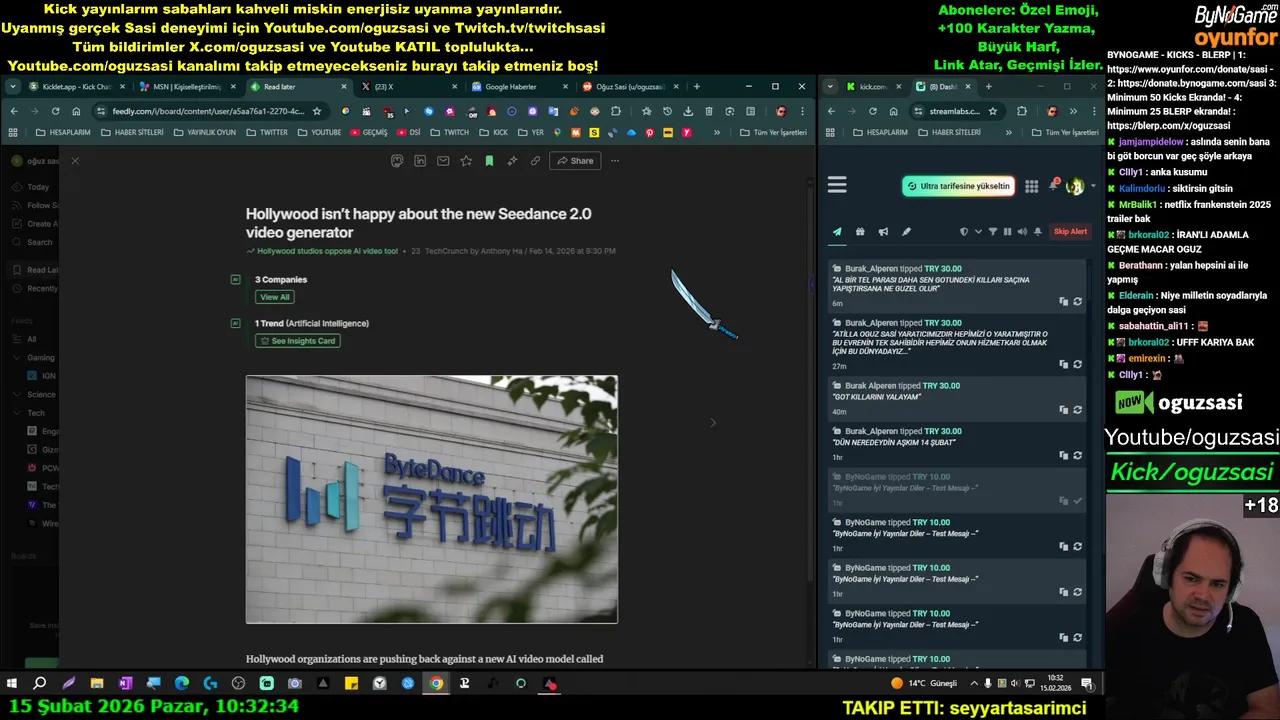Open Feedly Today in sidebar
1280x720 pixels.
point(38,187)
